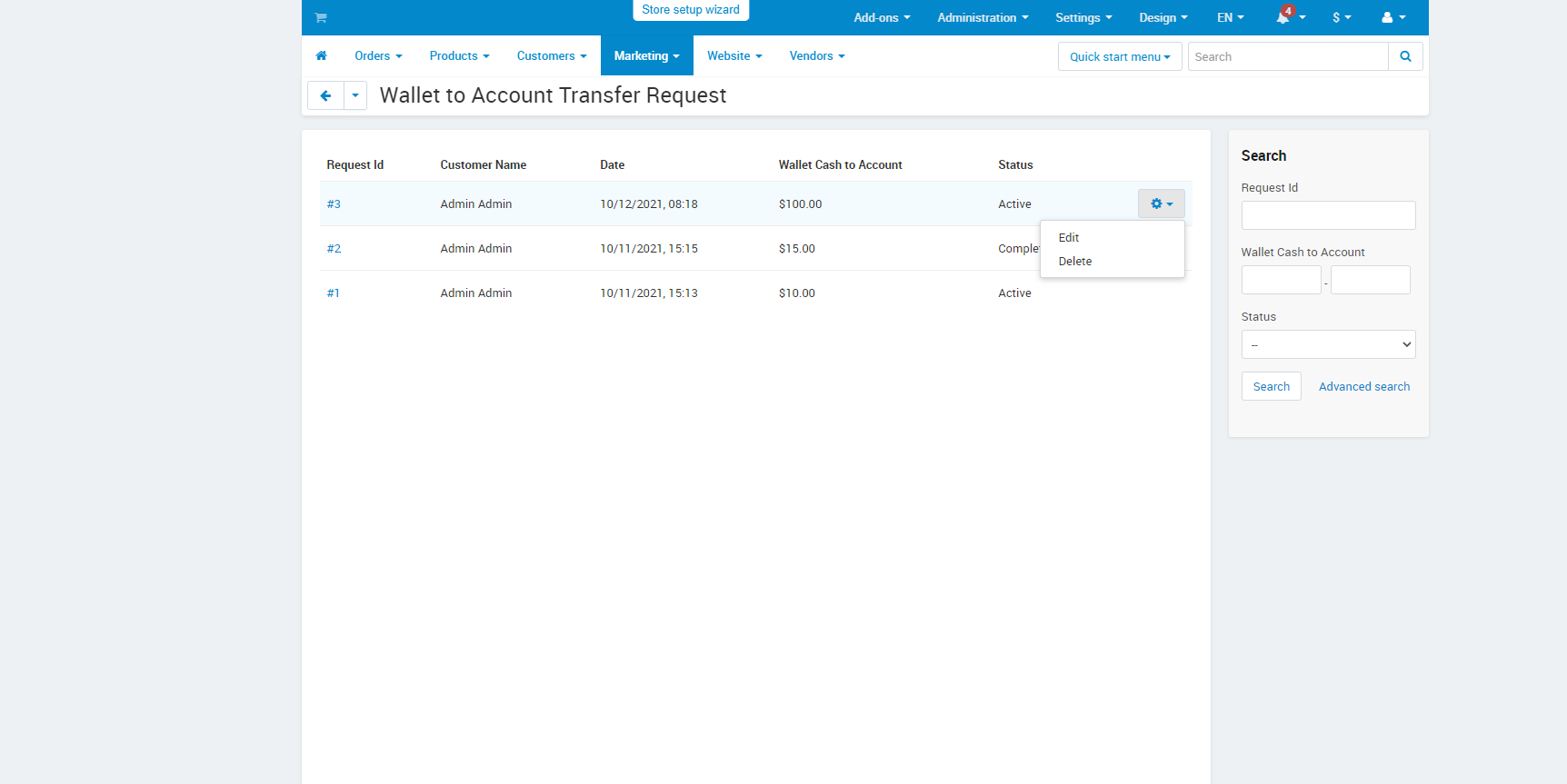Open request #3 link

334,203
